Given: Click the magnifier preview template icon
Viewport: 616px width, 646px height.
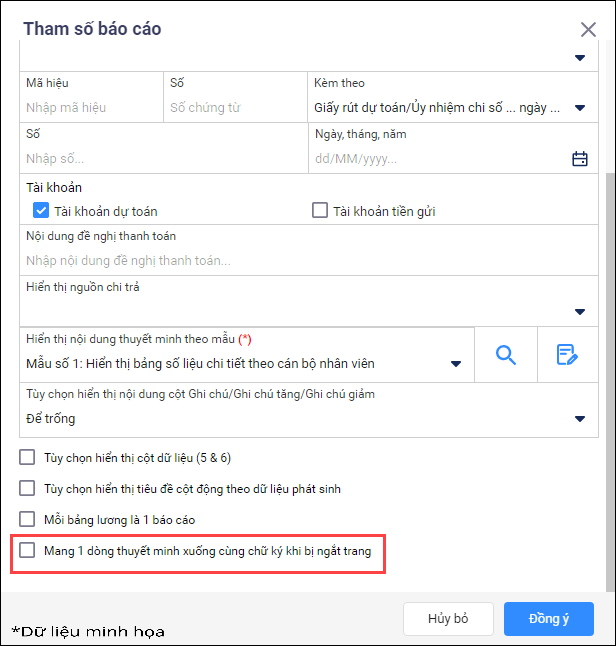Looking at the screenshot, I should (506, 355).
